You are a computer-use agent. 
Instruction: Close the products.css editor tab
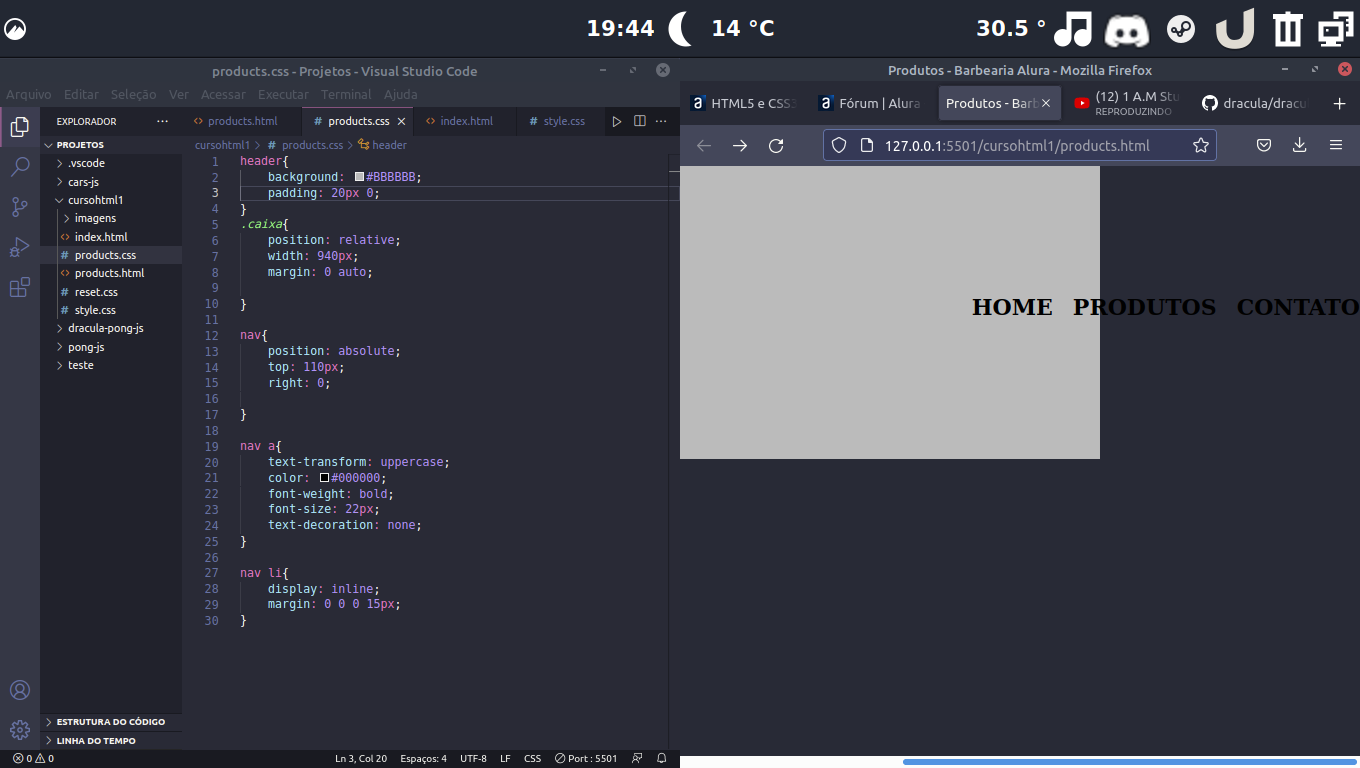402,121
